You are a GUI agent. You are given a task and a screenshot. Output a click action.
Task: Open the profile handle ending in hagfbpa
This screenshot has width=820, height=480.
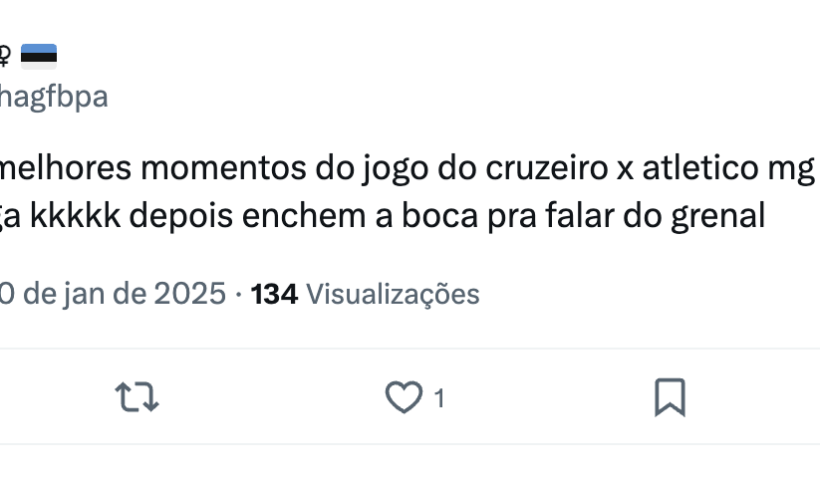point(53,96)
